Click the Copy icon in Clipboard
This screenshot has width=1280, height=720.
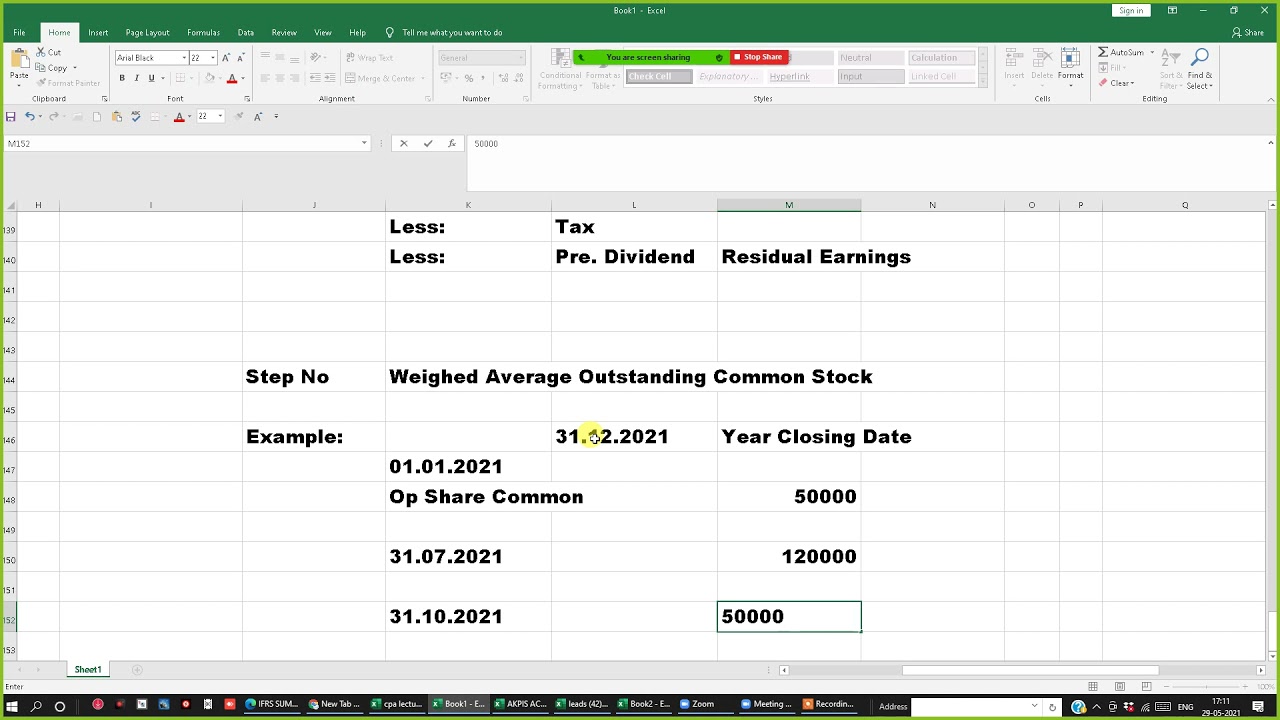pos(41,68)
